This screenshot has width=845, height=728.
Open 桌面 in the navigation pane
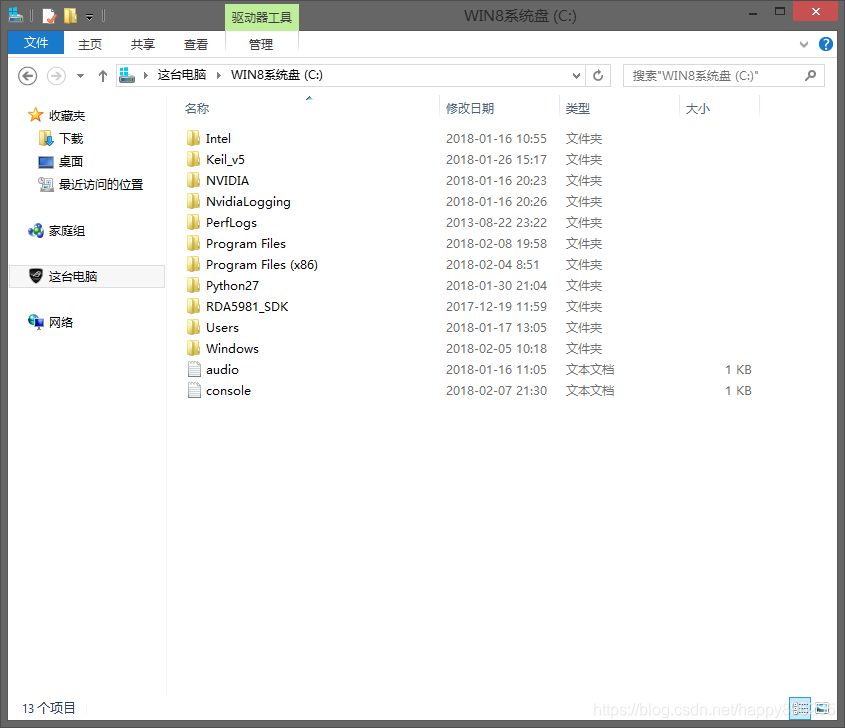click(71, 161)
